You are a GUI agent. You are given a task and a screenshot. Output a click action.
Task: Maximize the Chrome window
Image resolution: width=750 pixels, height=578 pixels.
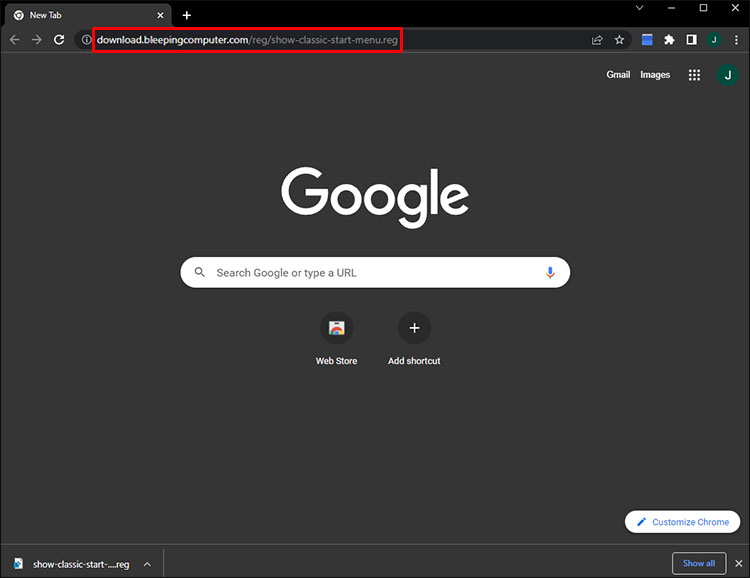[703, 8]
